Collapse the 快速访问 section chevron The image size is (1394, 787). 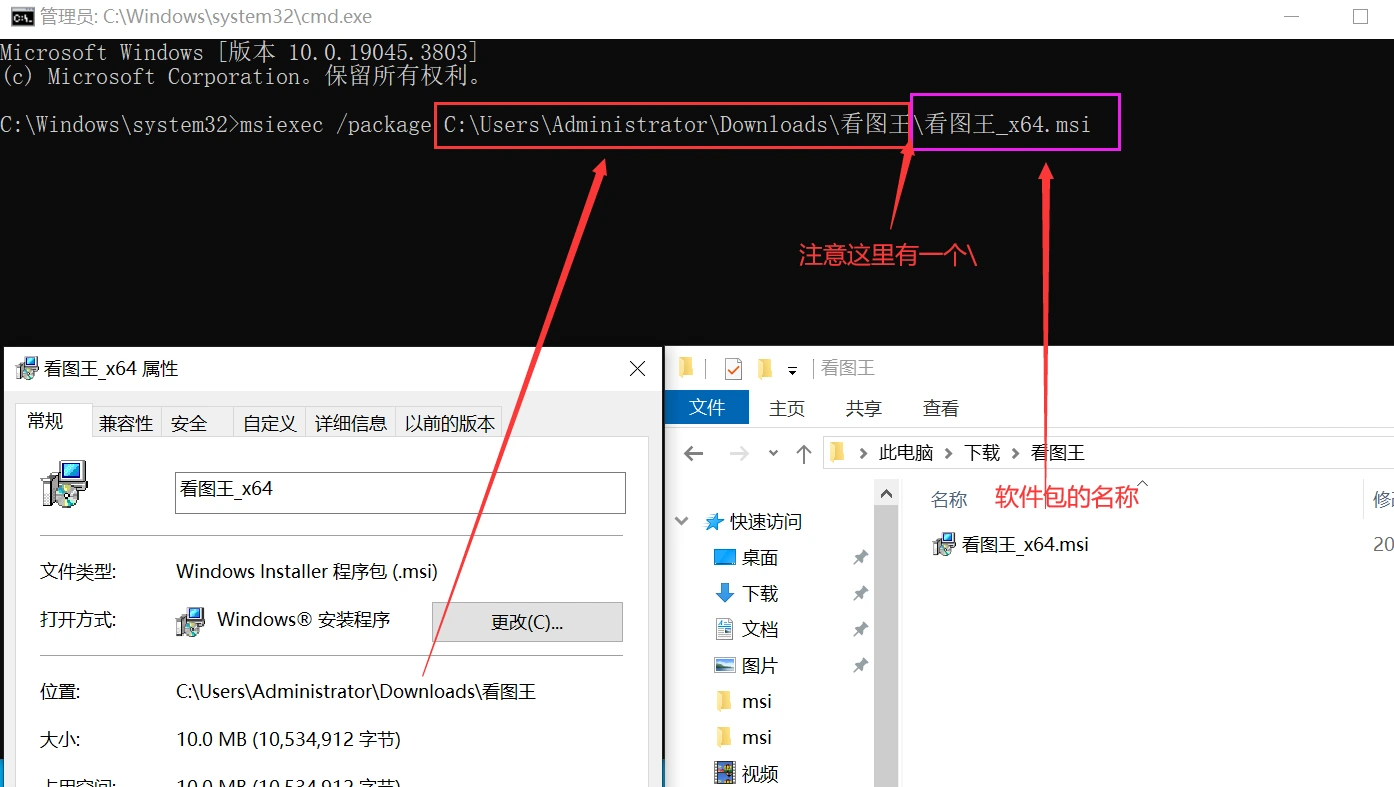pyautogui.click(x=681, y=520)
